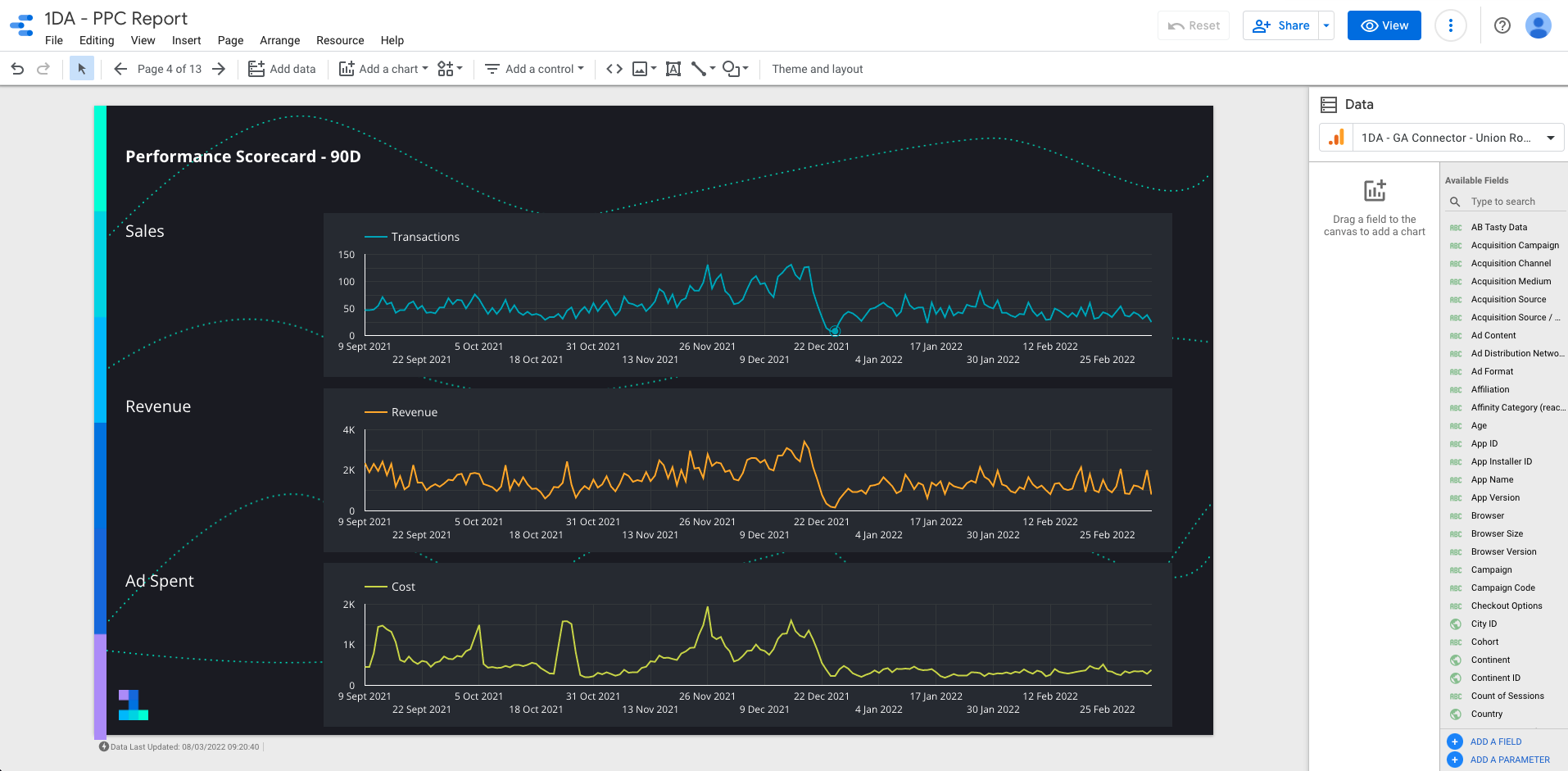Go to next page arrow
This screenshot has width=1568, height=771.
pyautogui.click(x=219, y=69)
